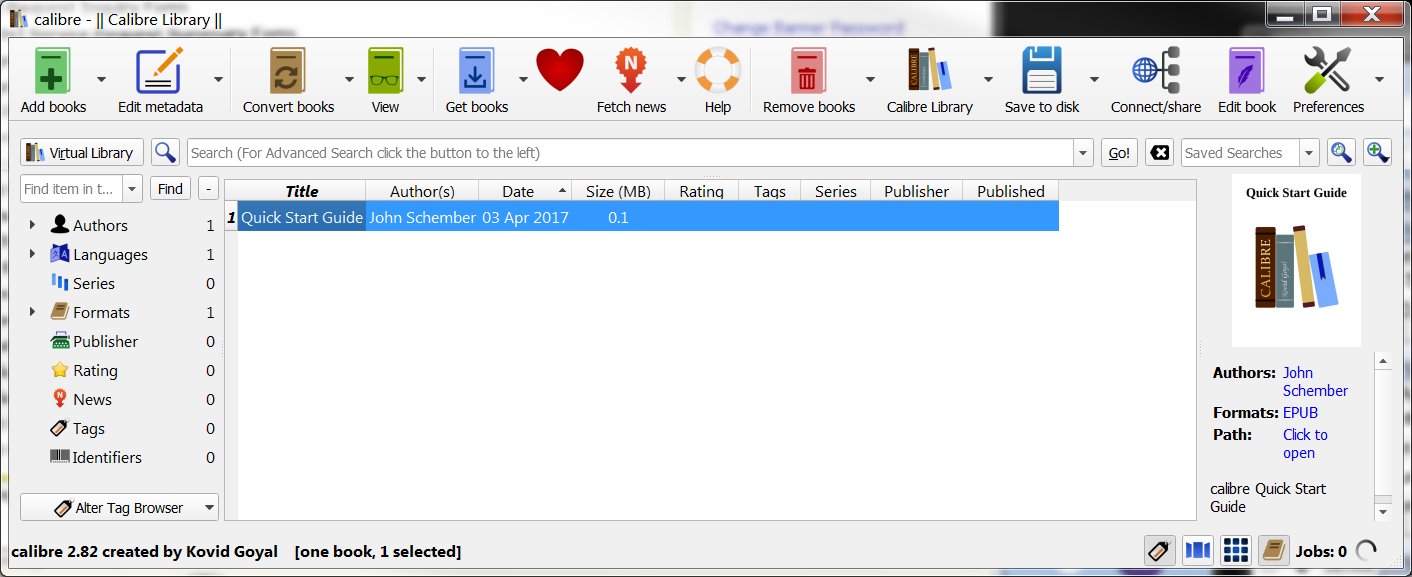Select the Identifiers tree item
The width and height of the screenshot is (1412, 577).
point(107,457)
